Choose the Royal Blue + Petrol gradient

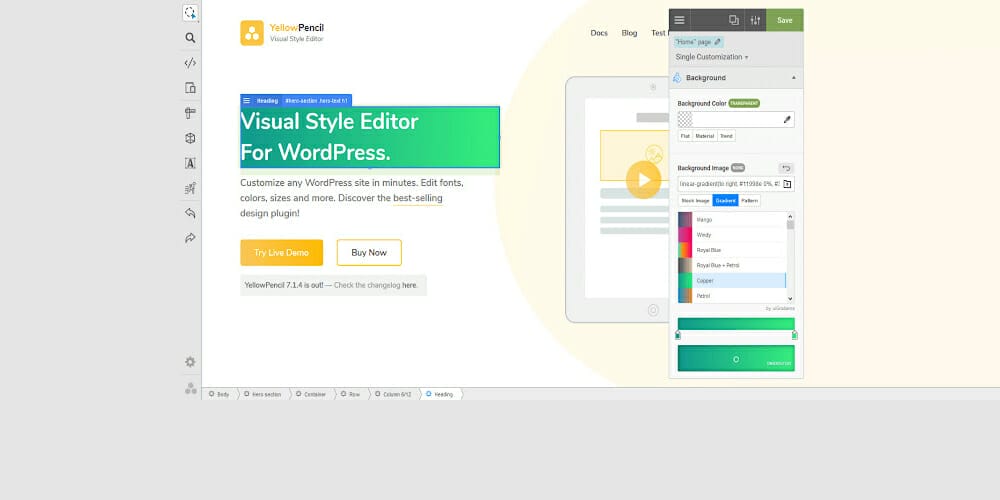tap(732, 265)
